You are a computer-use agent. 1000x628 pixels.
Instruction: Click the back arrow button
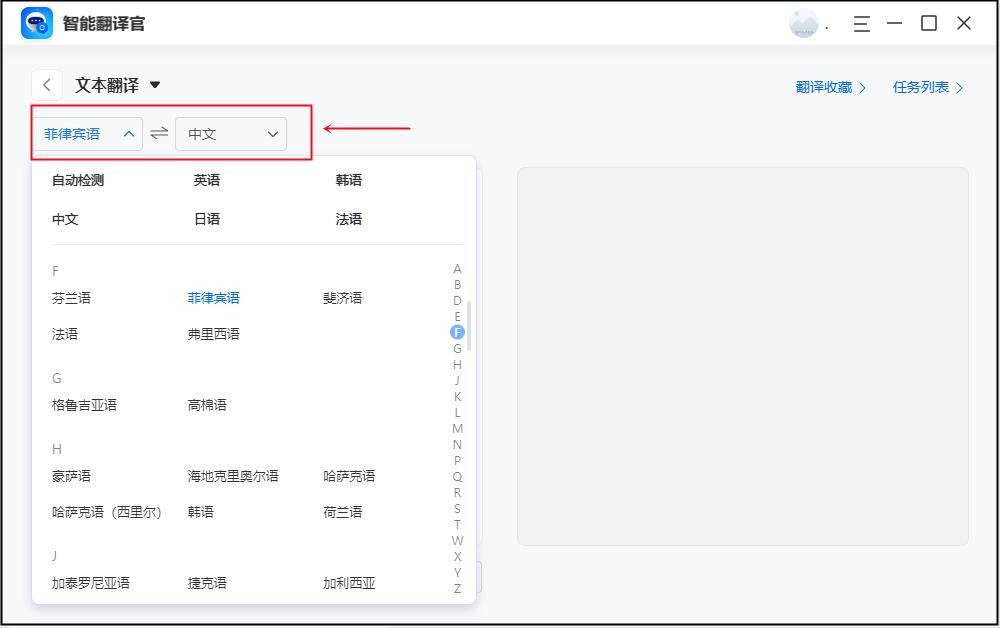tap(47, 86)
